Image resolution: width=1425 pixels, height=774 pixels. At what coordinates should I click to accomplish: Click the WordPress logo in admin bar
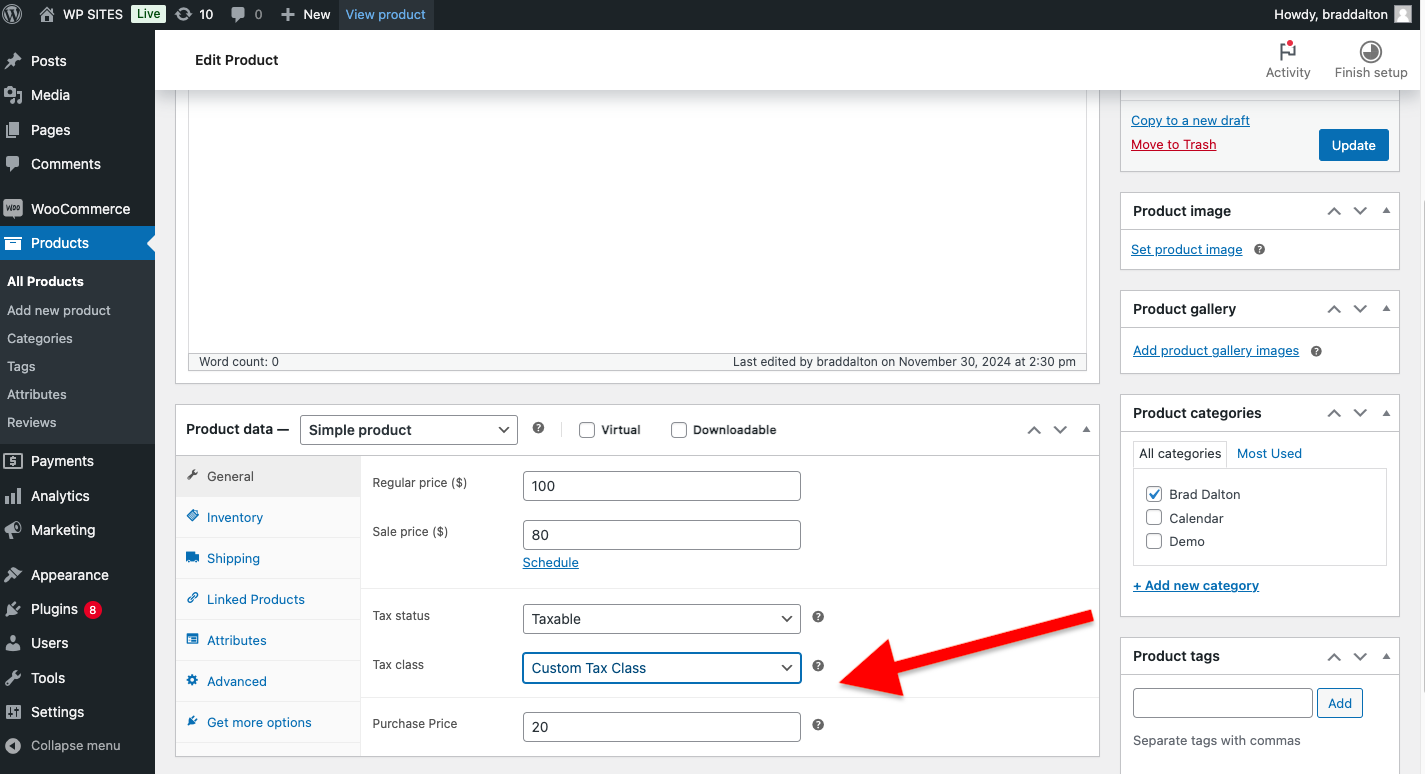(x=13, y=14)
